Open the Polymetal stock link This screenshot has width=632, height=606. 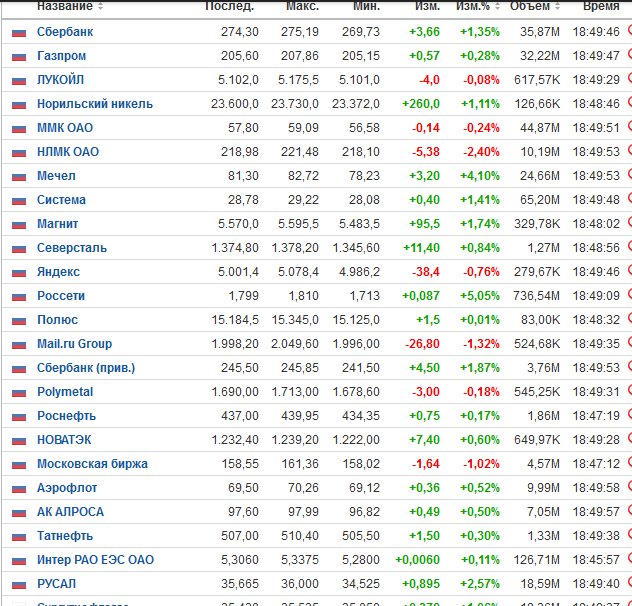[x=65, y=392]
